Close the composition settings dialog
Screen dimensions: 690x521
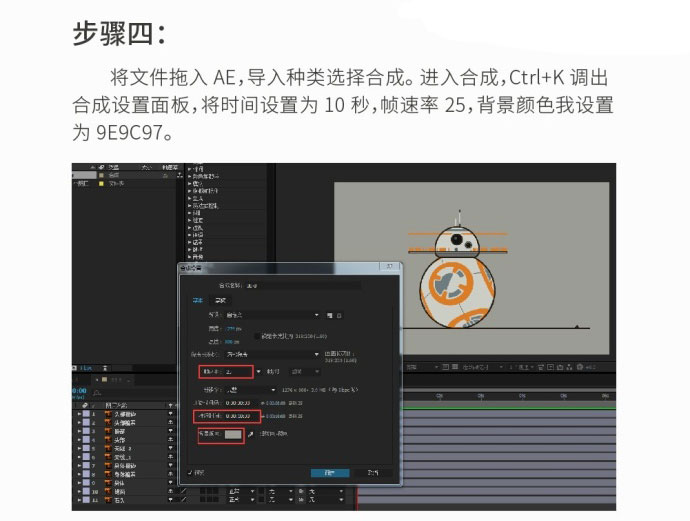tap(389, 267)
